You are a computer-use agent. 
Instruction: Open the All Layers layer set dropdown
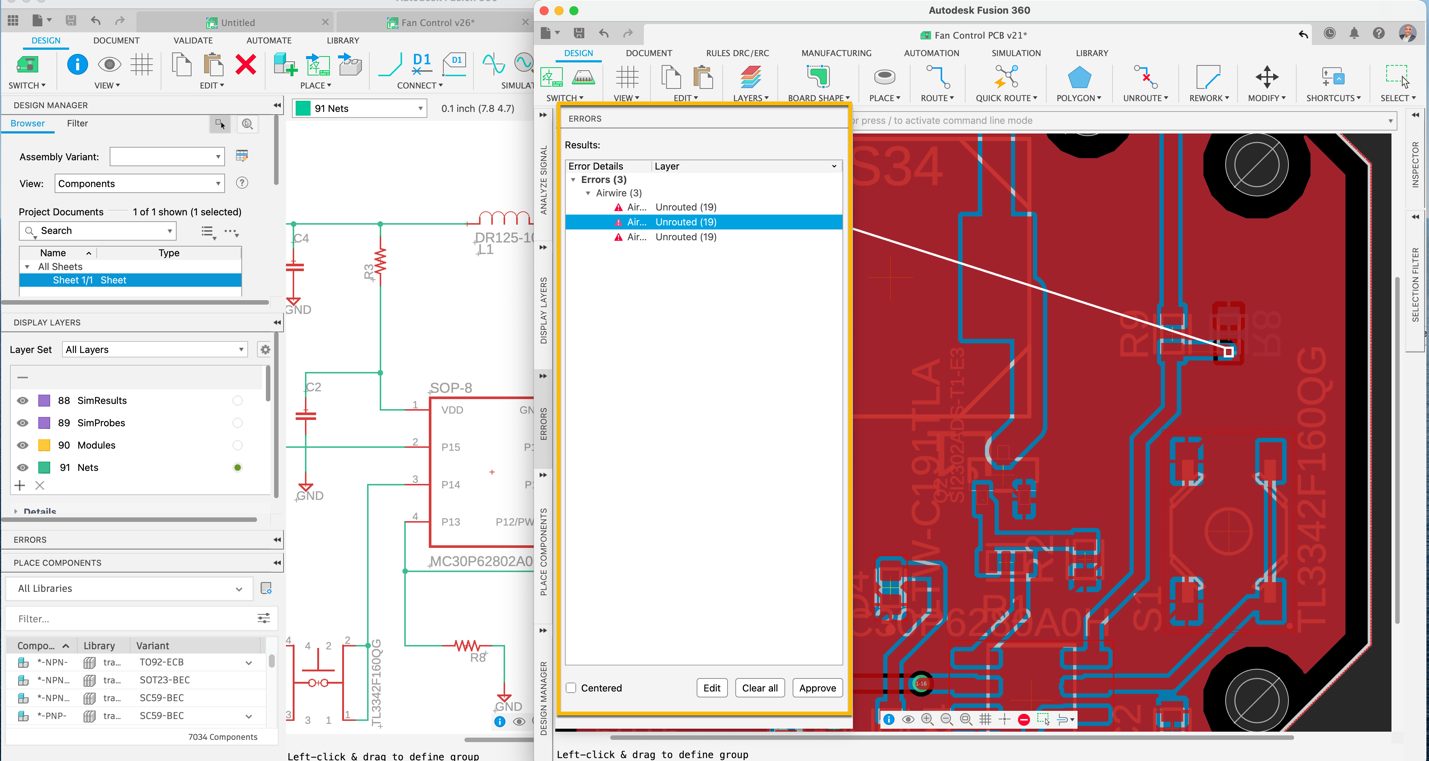pos(154,349)
